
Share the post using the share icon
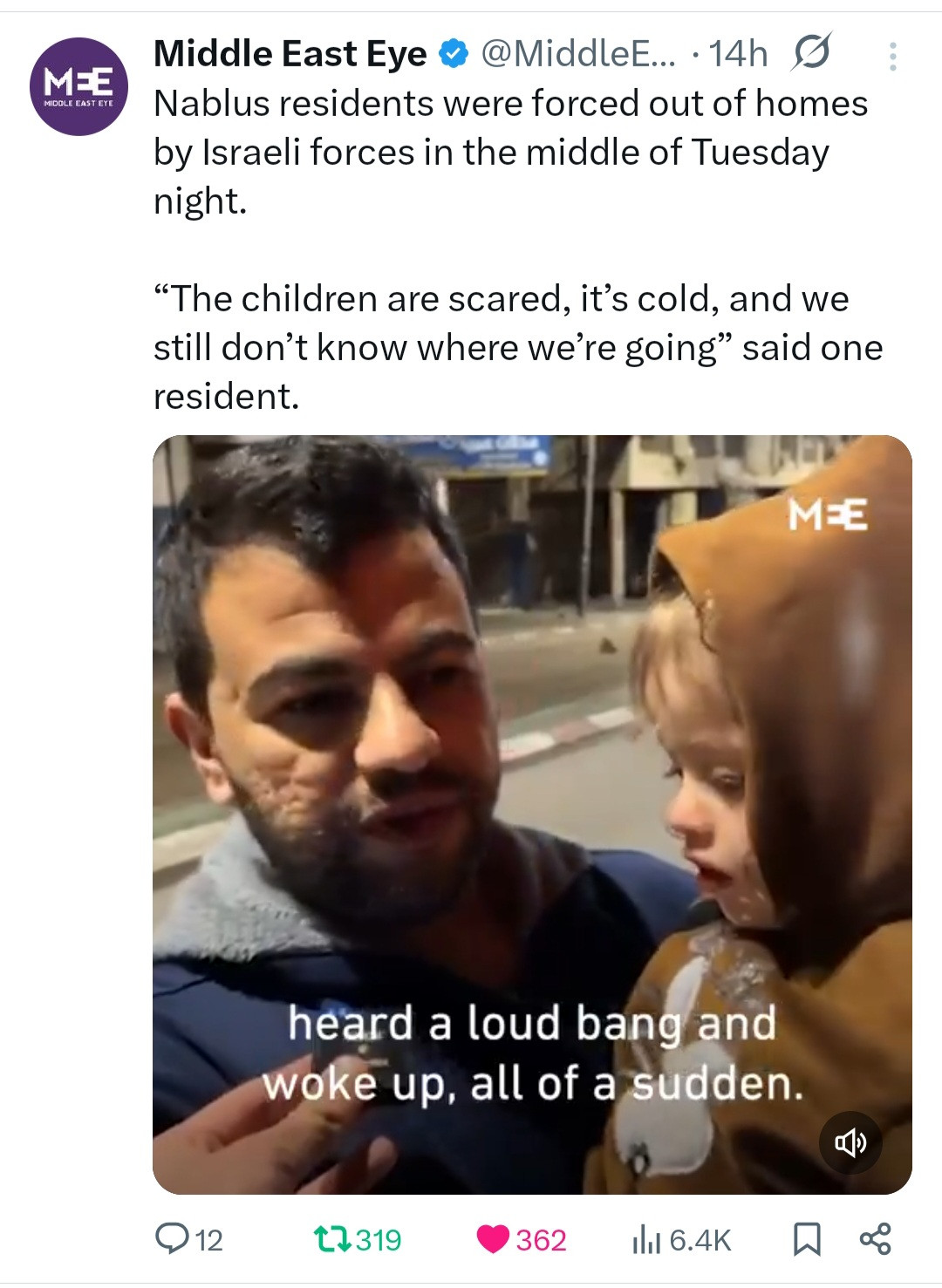coord(875,1238)
